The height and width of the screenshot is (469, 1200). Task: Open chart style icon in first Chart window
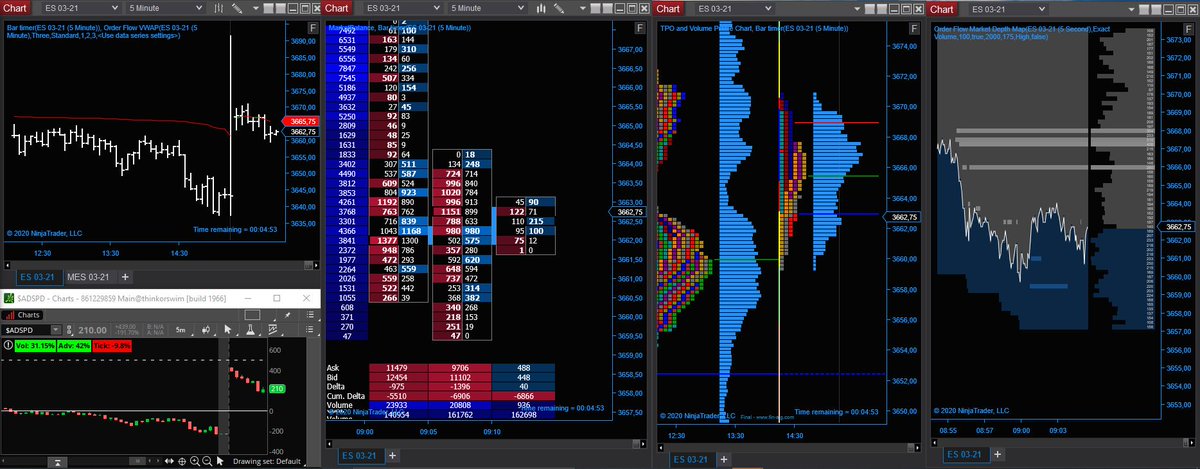point(218,8)
